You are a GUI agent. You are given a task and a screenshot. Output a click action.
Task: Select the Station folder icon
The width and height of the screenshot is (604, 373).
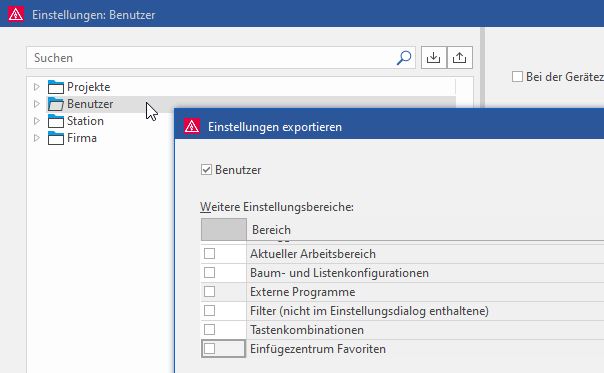[x=56, y=121]
